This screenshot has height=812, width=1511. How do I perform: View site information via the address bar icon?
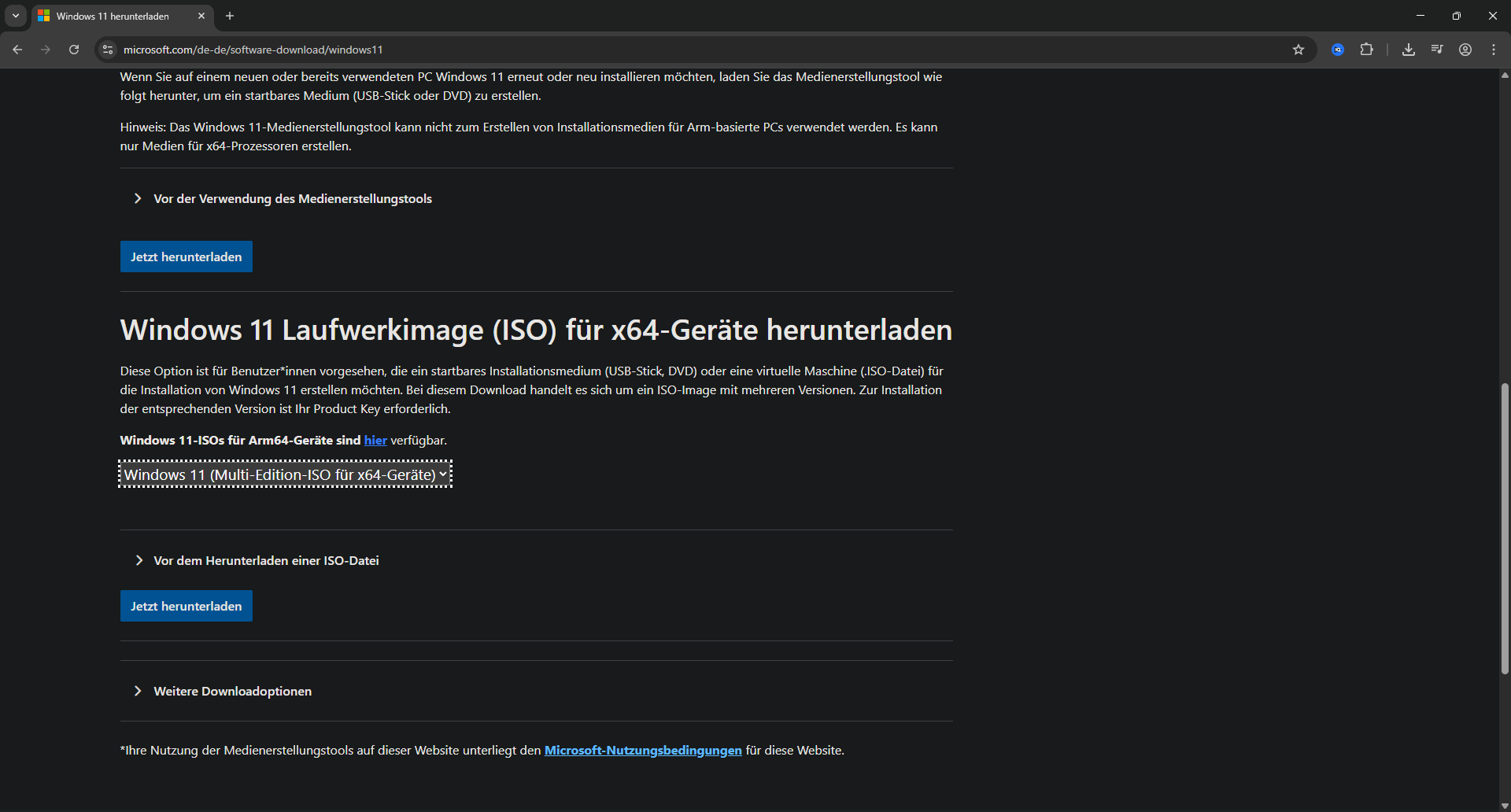pyautogui.click(x=107, y=49)
